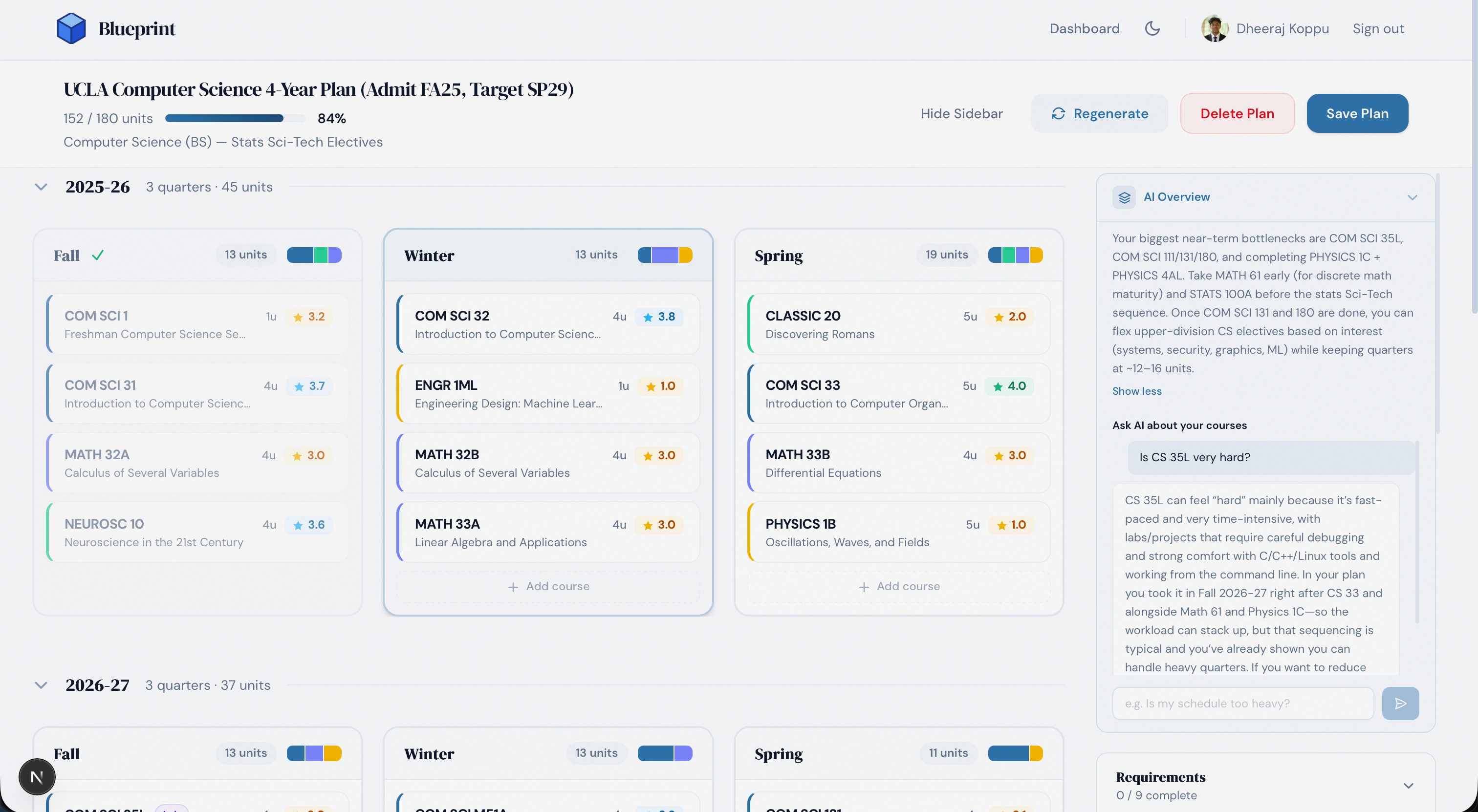Viewport: 1478px width, 812px height.
Task: Click the Show less link
Action: point(1137,391)
